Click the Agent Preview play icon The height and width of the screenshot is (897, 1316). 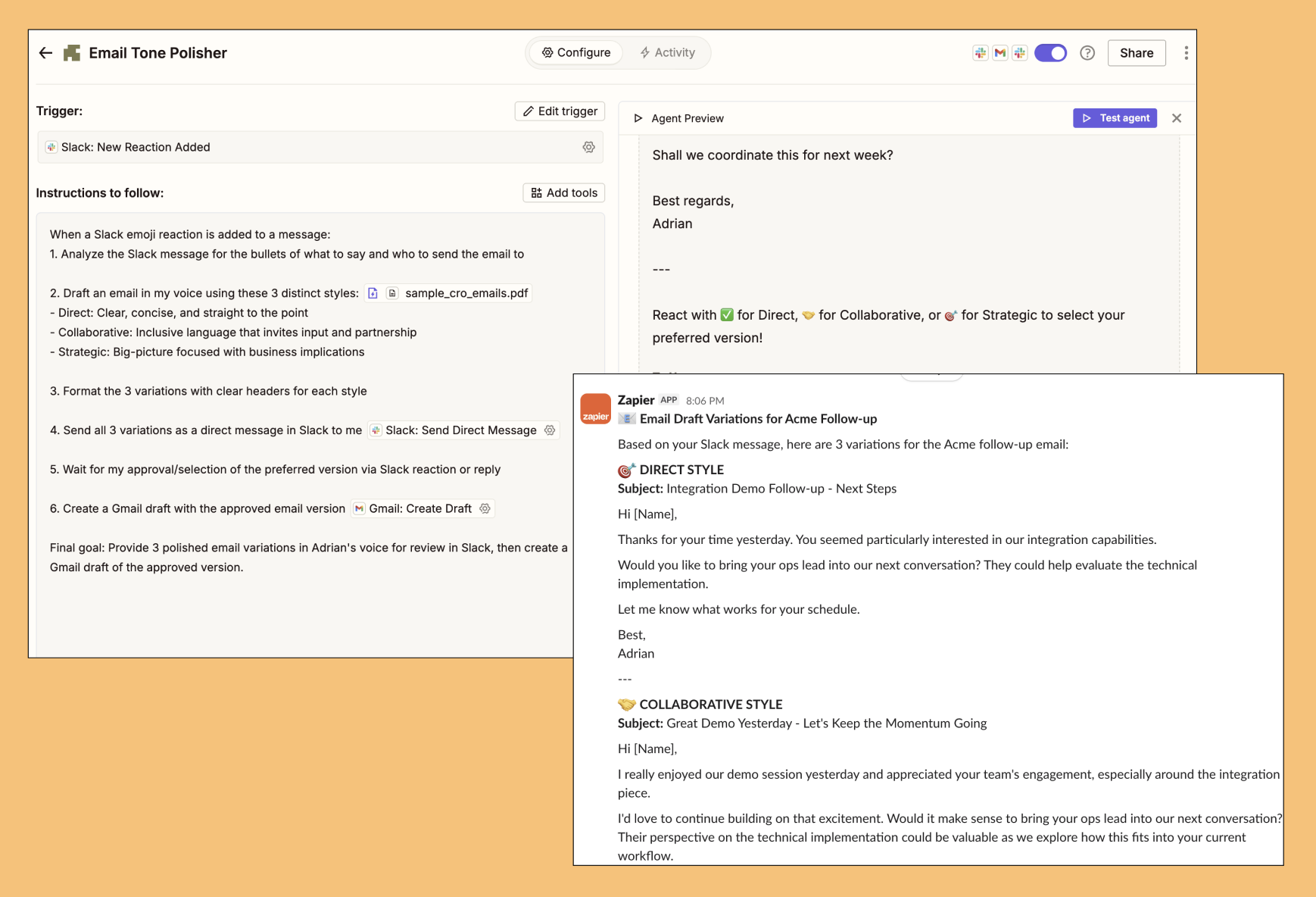click(x=638, y=118)
